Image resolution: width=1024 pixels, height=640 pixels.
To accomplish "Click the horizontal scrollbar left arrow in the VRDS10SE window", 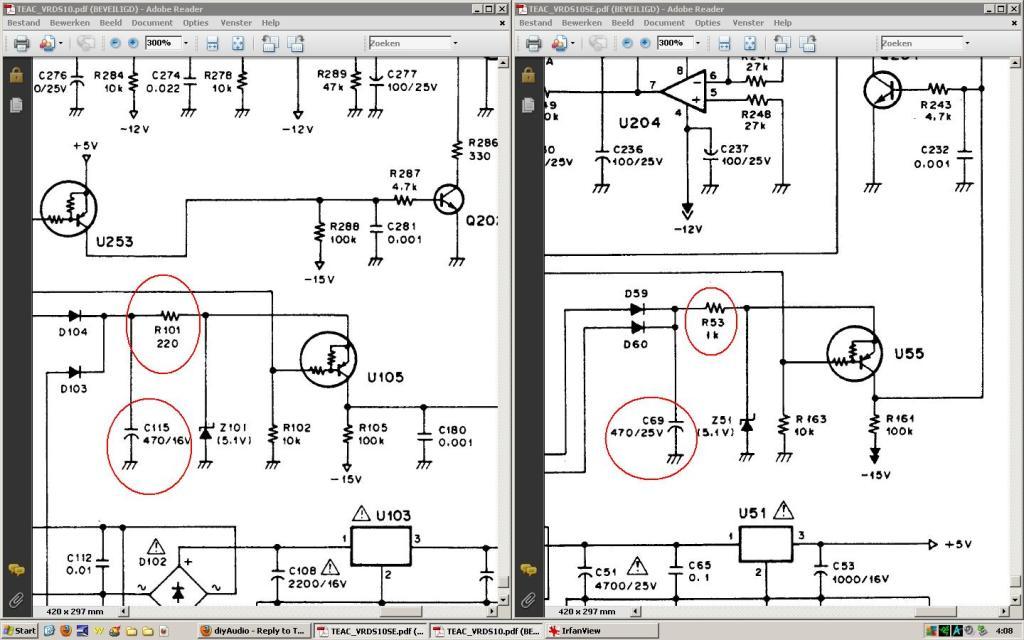I will click(635, 612).
